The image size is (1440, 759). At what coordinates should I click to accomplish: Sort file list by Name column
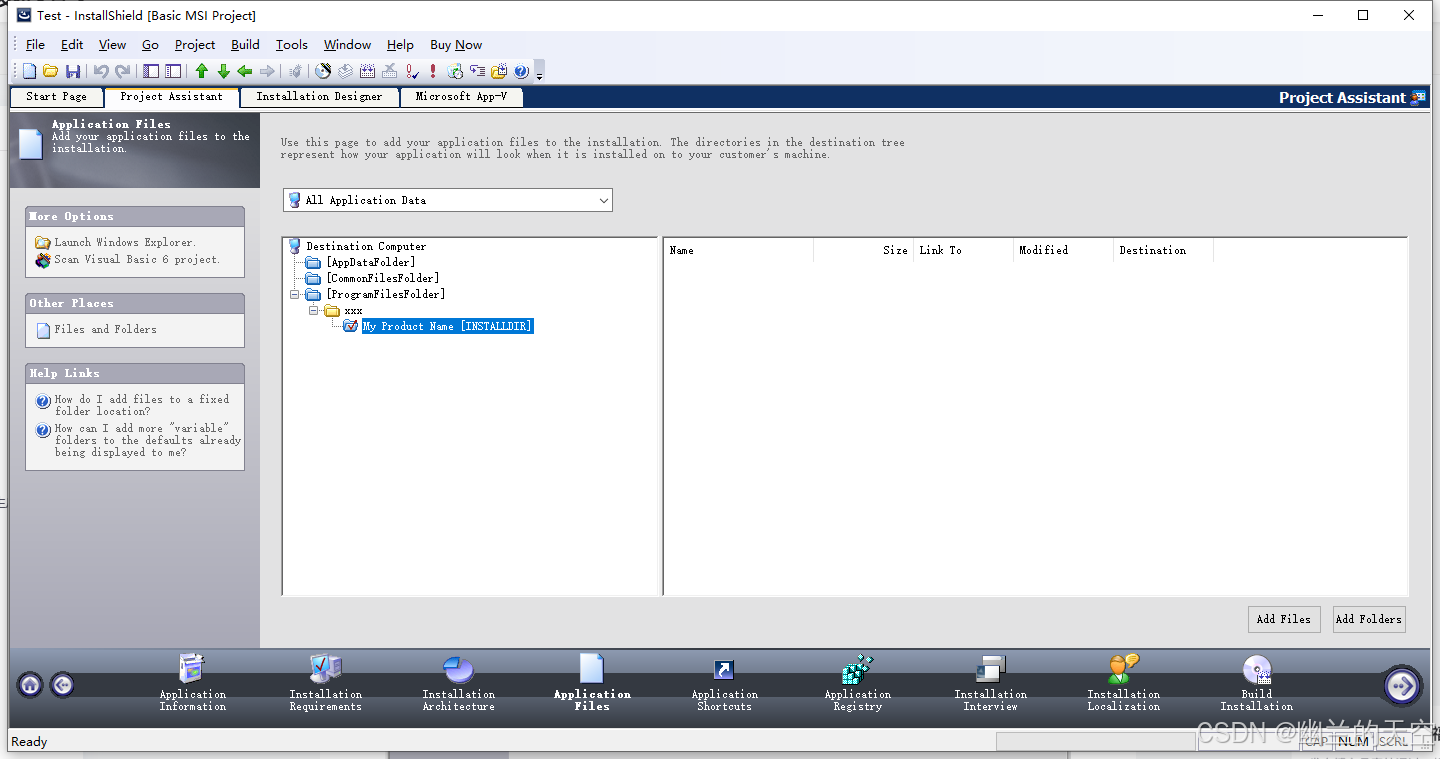pos(739,250)
